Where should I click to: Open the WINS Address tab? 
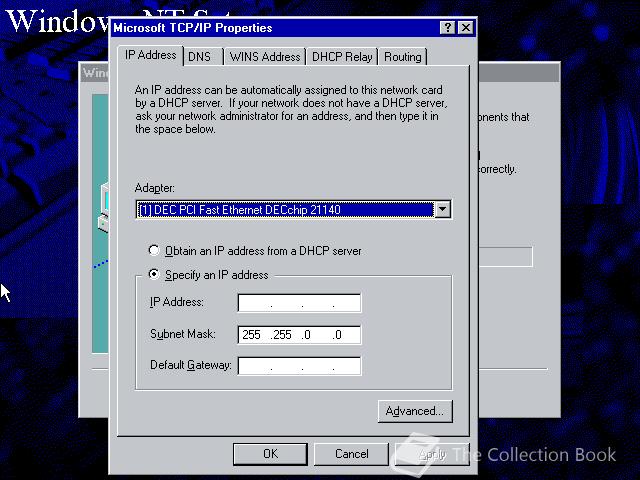coord(264,57)
